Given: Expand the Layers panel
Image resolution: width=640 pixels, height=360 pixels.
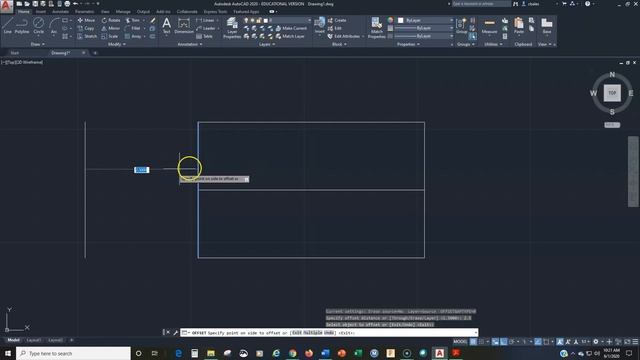Looking at the screenshot, I should 267,44.
